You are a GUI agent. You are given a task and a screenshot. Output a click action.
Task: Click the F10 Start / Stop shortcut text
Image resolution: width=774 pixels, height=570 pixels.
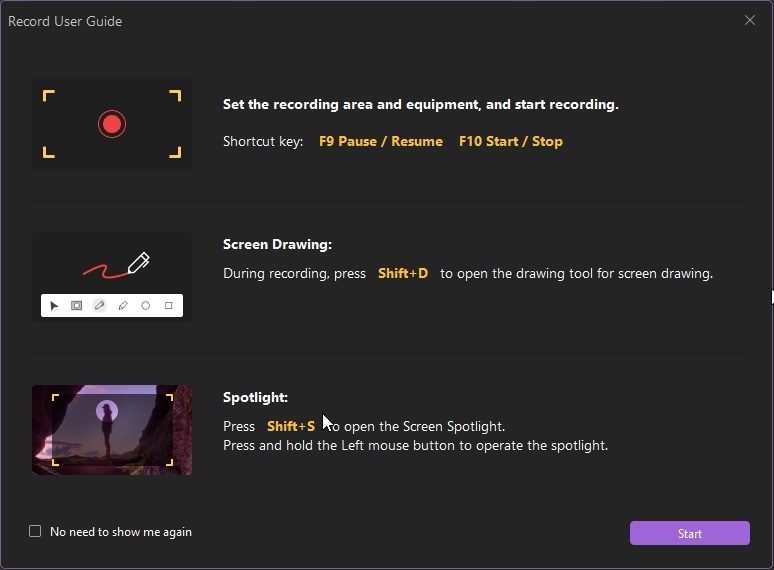pyautogui.click(x=511, y=142)
